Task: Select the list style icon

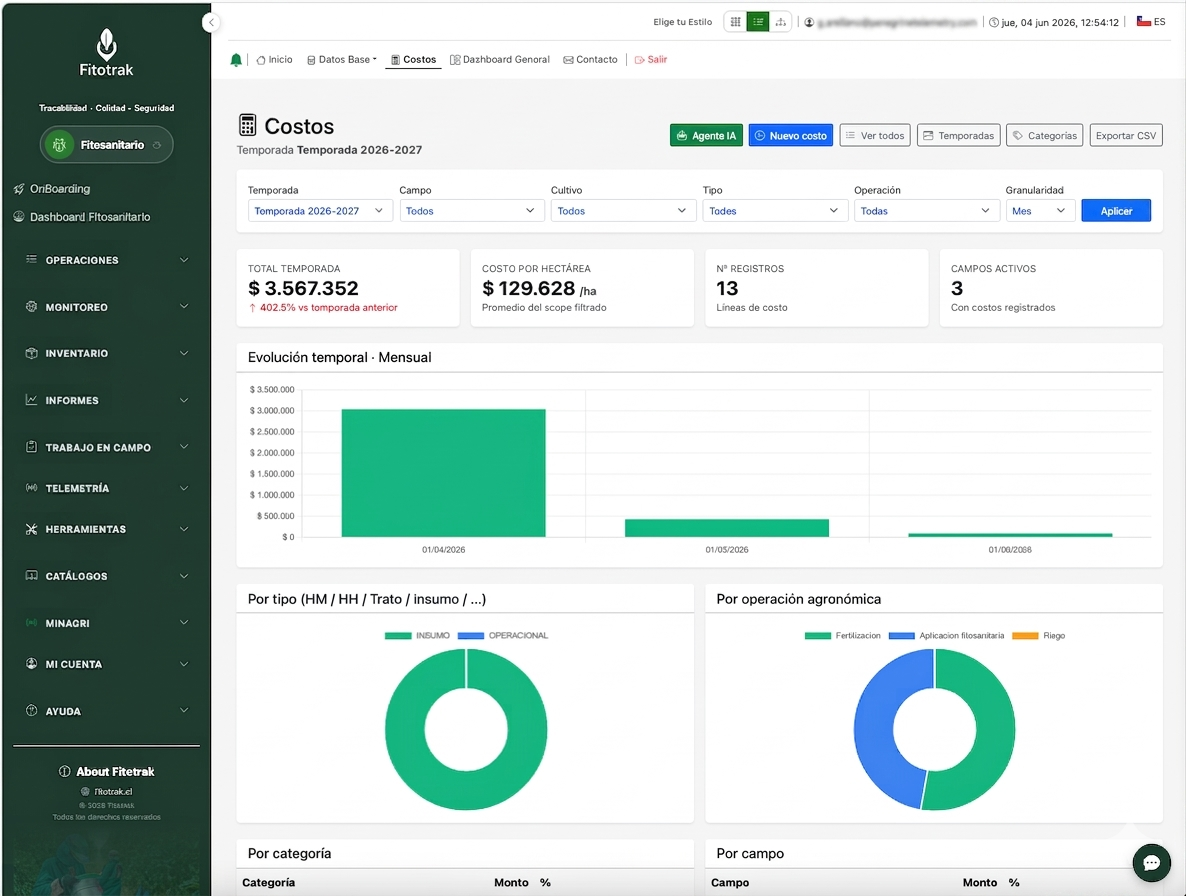Action: click(x=758, y=22)
